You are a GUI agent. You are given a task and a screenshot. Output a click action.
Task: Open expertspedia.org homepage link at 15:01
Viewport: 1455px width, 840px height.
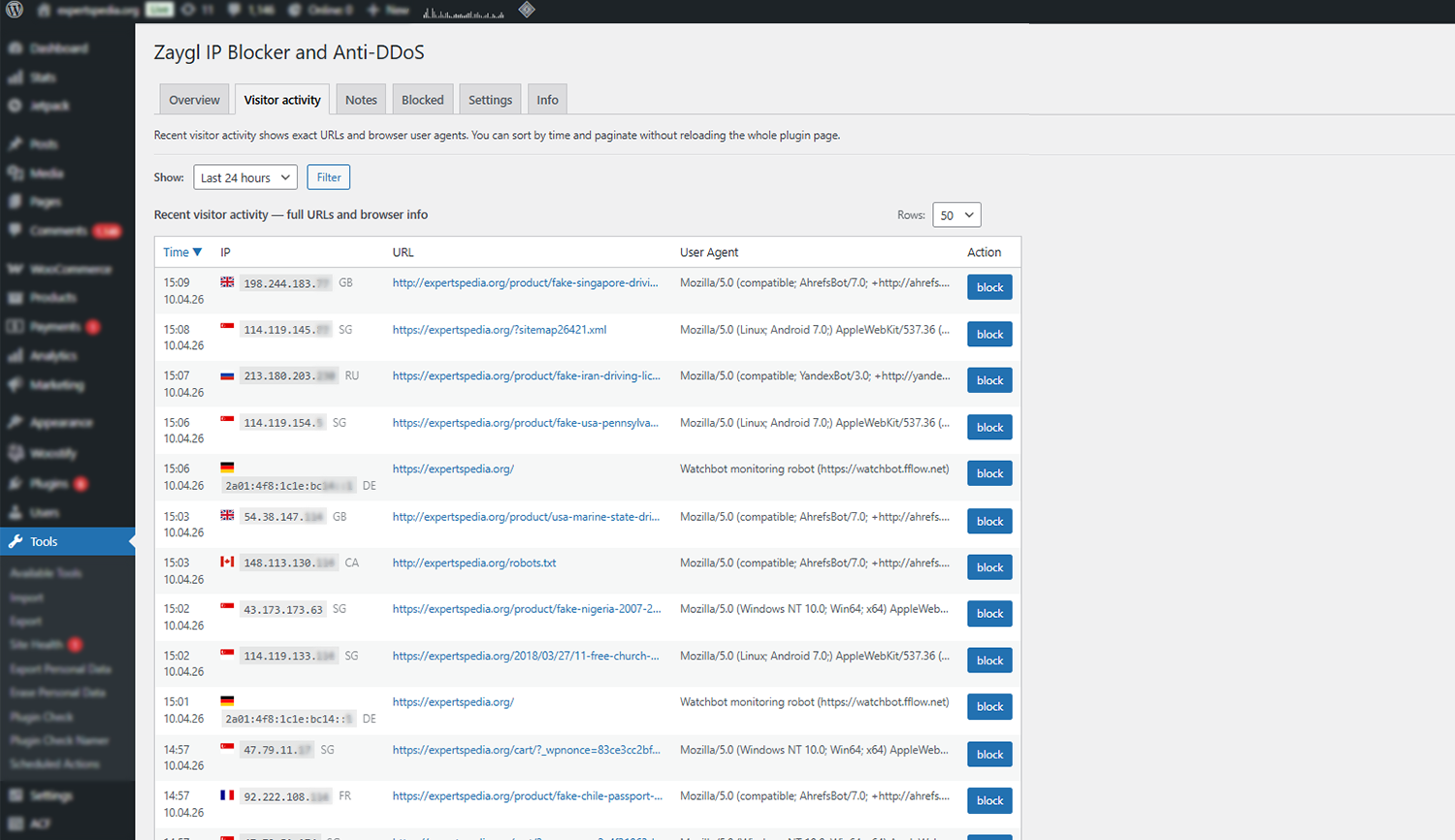(453, 702)
